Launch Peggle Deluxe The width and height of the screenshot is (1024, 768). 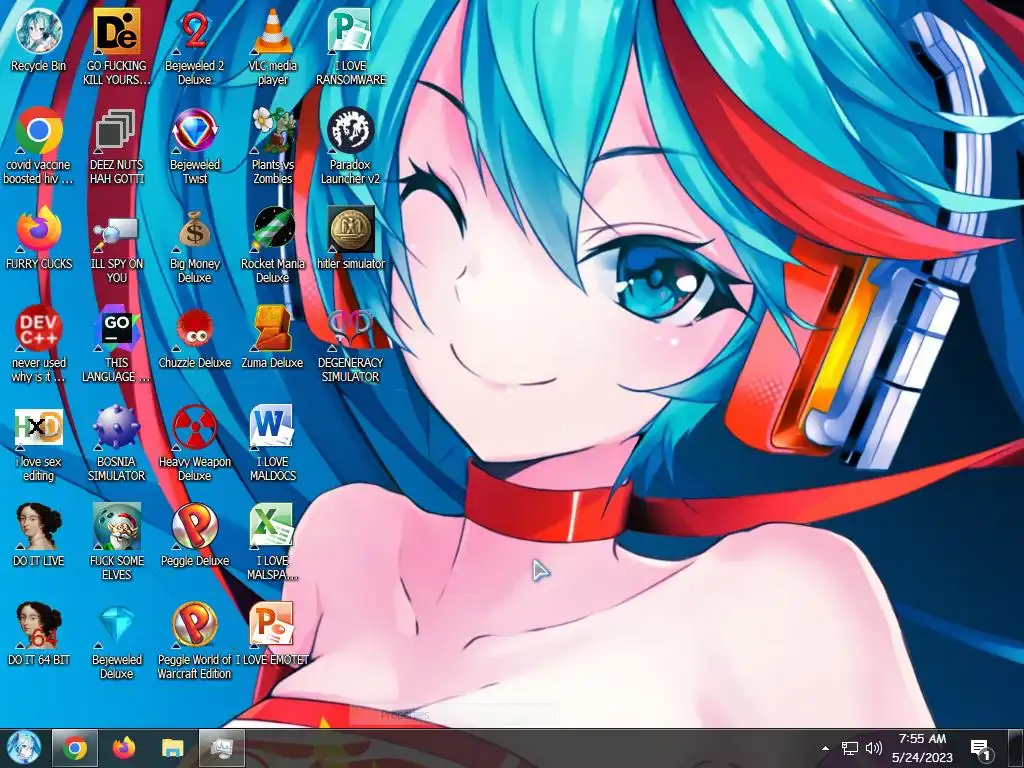click(195, 534)
